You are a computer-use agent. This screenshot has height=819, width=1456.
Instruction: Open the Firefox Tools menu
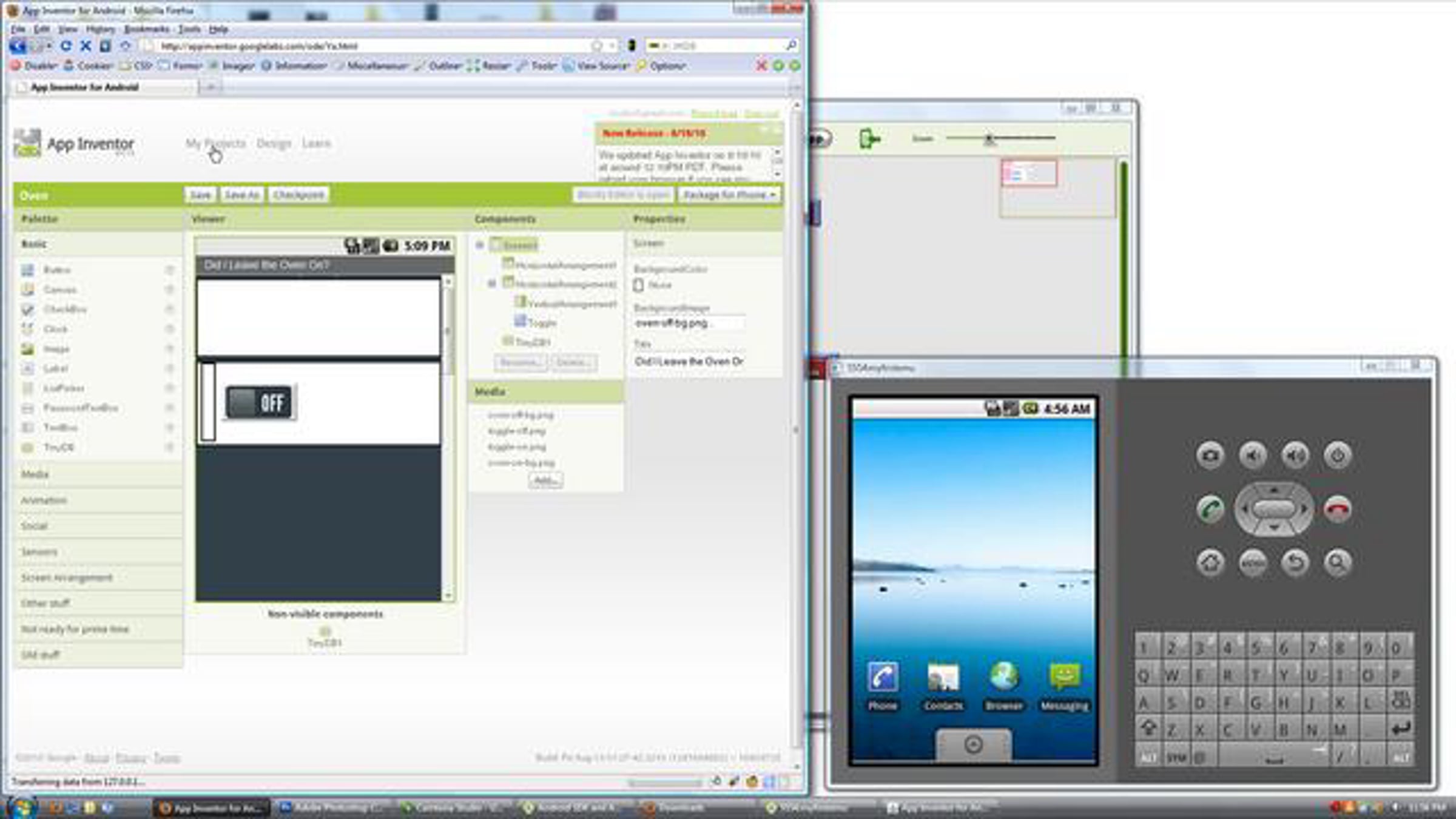(x=189, y=29)
